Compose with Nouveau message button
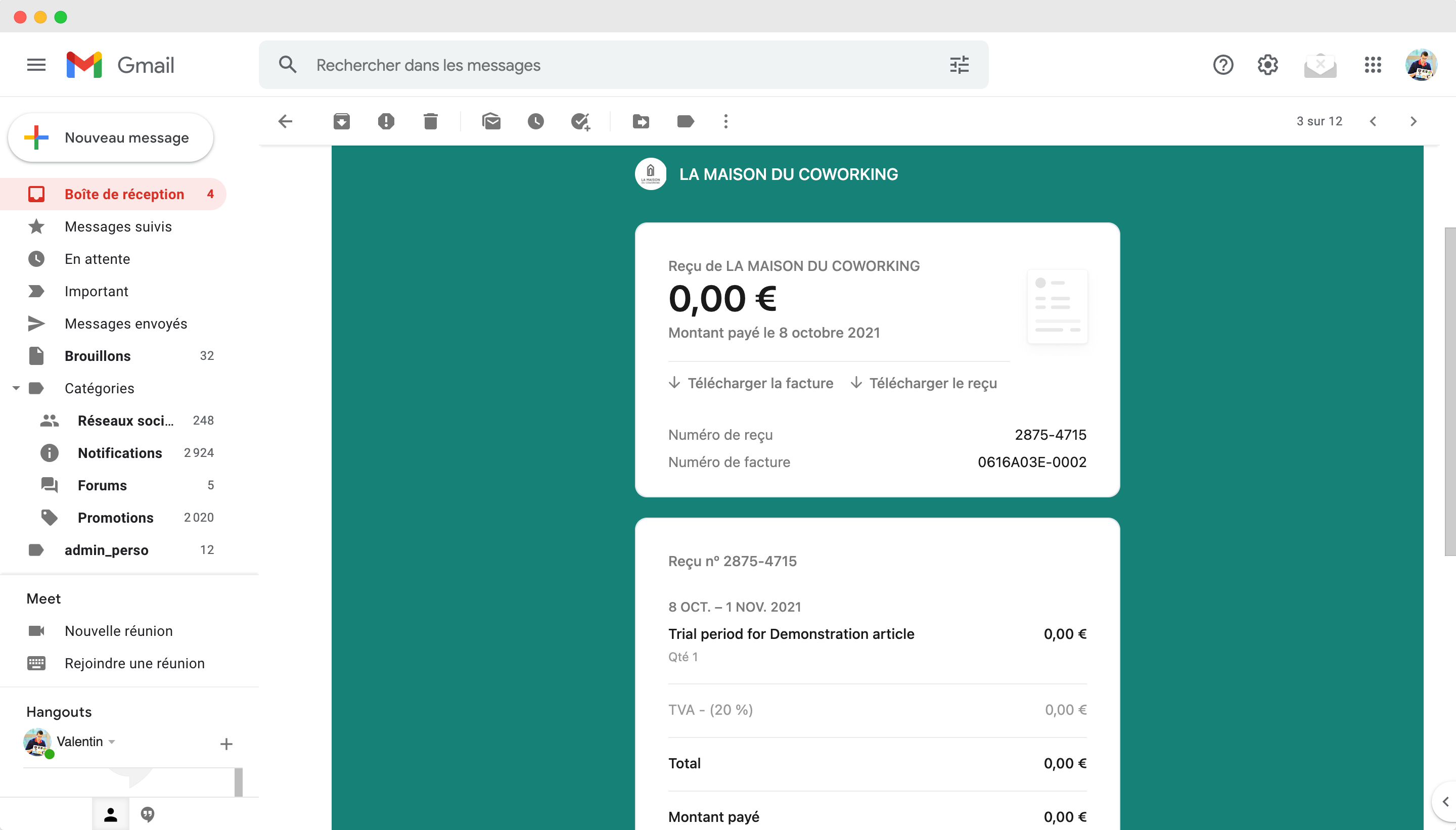 [x=111, y=137]
